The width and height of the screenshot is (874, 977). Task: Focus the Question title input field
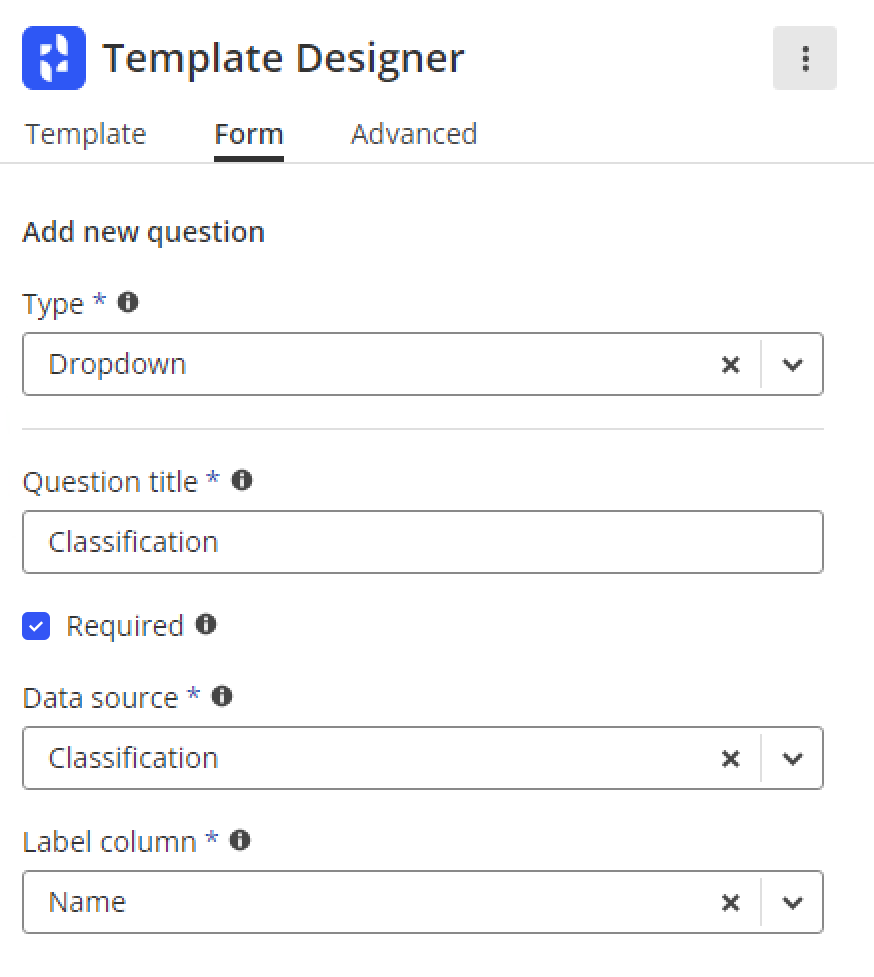pos(422,542)
